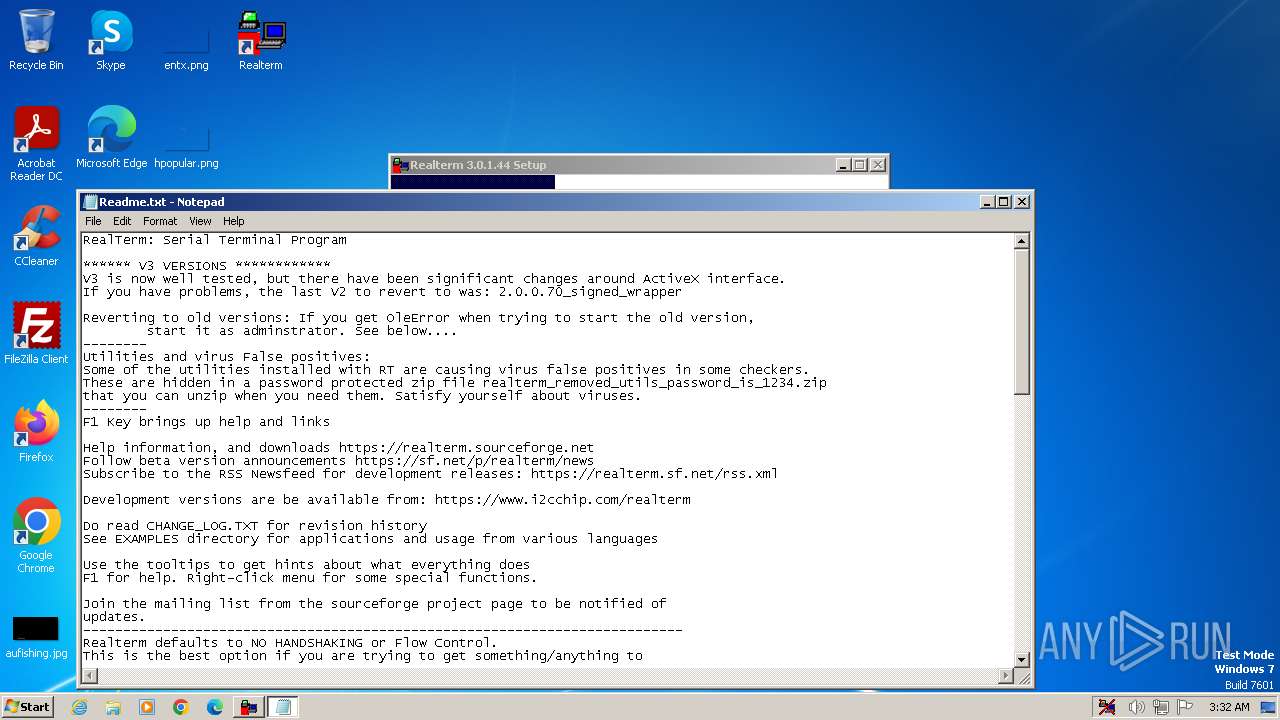This screenshot has height=720, width=1280.
Task: Close the Readme.txt Notepad window
Action: coord(1022,201)
